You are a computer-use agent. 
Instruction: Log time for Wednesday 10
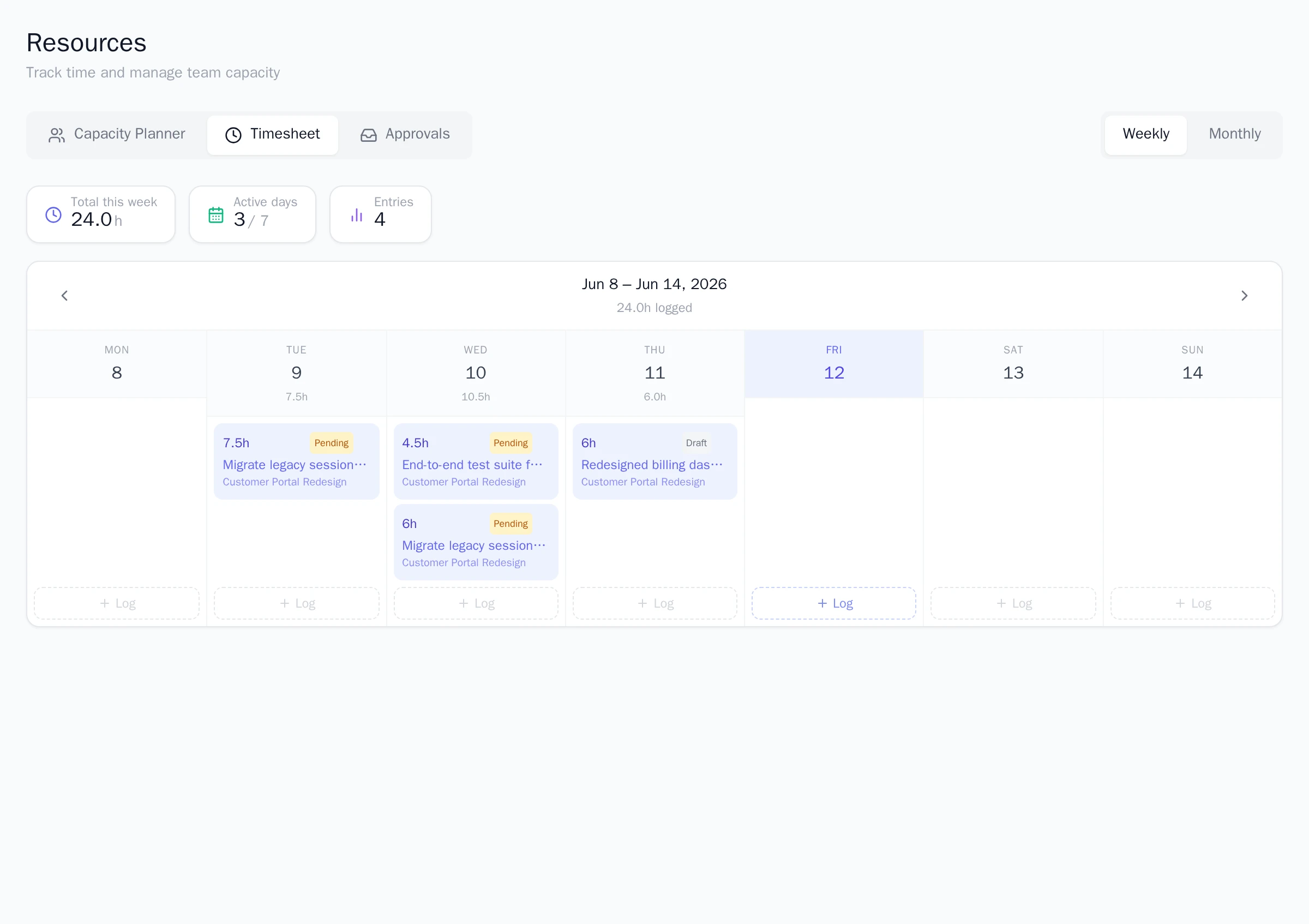(x=476, y=603)
